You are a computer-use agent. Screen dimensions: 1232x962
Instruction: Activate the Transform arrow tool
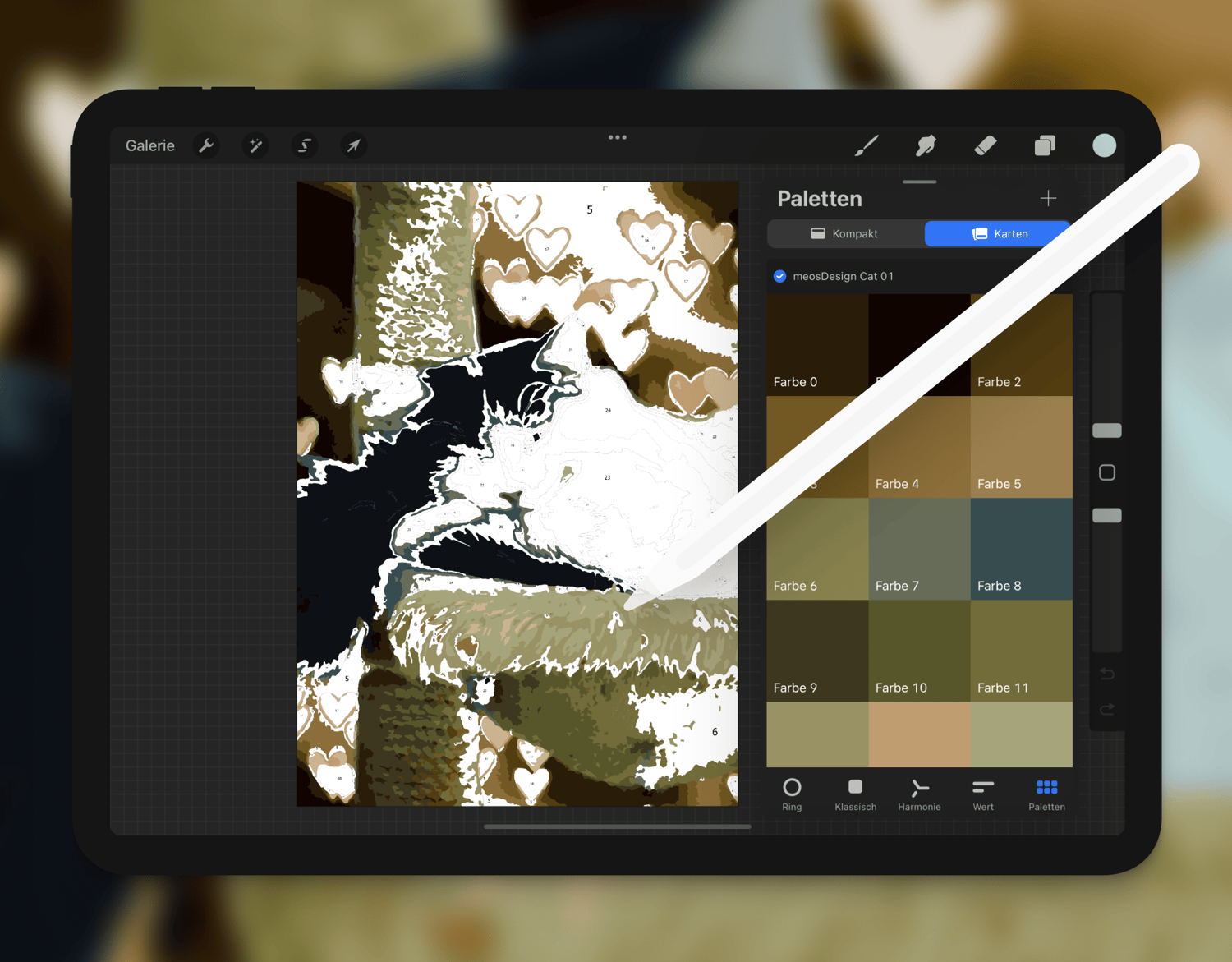[x=353, y=145]
